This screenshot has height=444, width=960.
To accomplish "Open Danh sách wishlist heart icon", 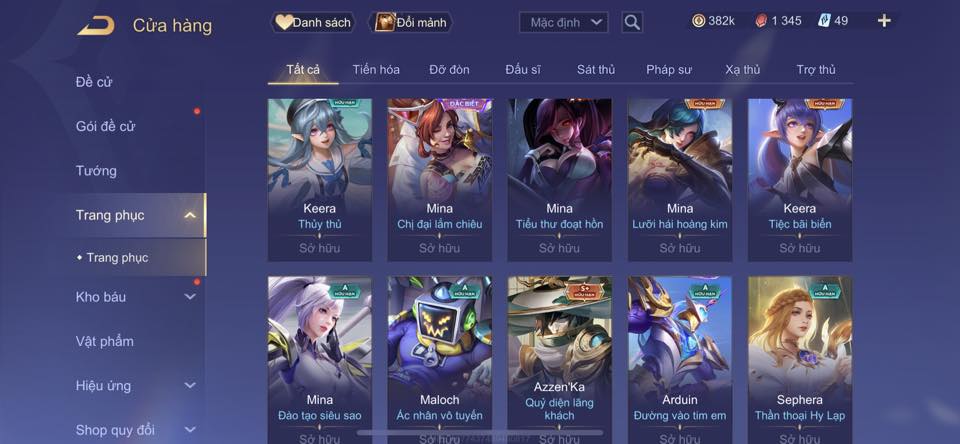I will [x=283, y=23].
